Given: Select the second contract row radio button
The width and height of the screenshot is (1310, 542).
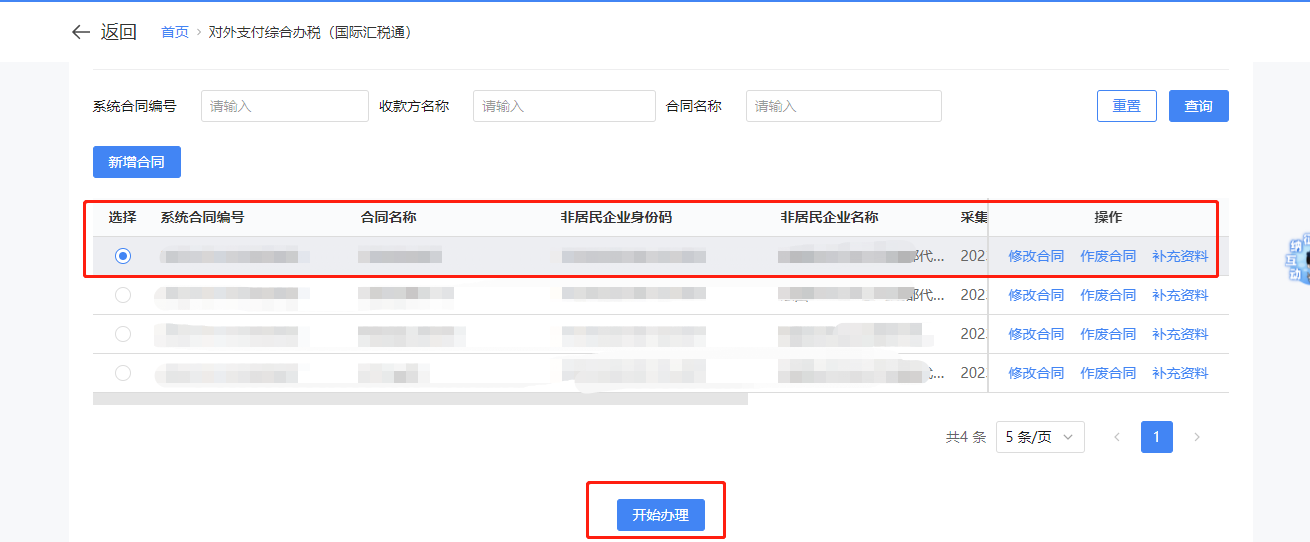Looking at the screenshot, I should point(123,295).
